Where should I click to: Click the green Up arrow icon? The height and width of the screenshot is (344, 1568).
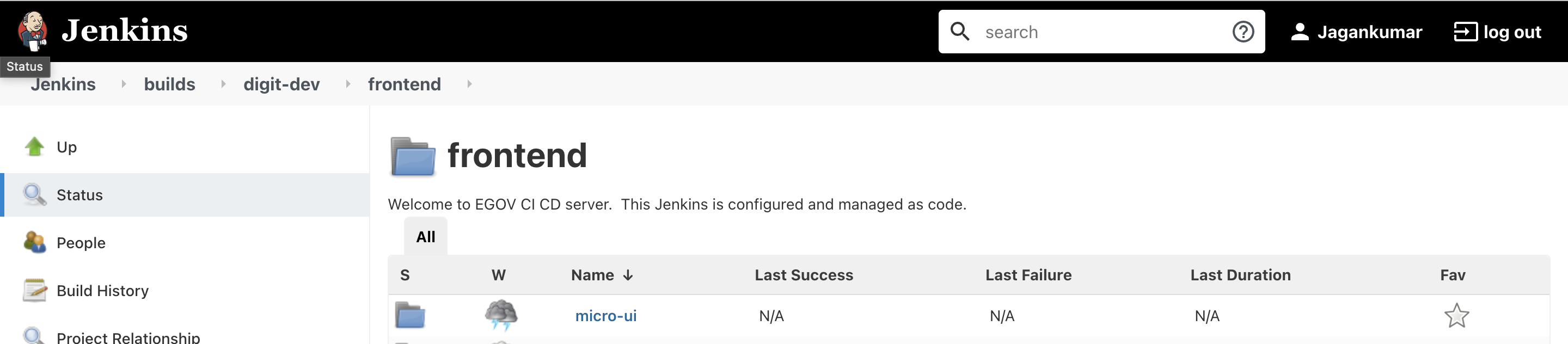point(35,147)
